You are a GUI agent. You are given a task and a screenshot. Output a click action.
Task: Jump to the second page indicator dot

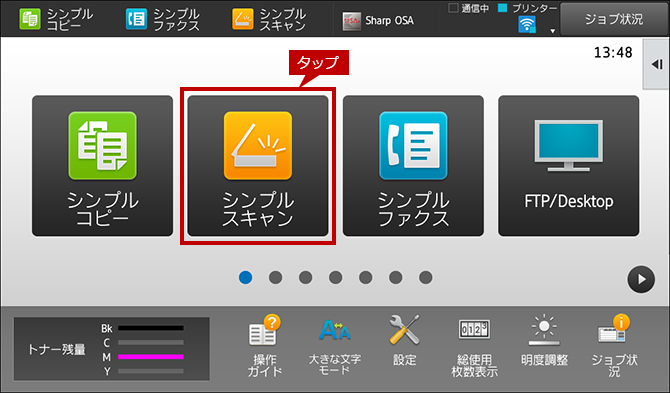coord(275,277)
